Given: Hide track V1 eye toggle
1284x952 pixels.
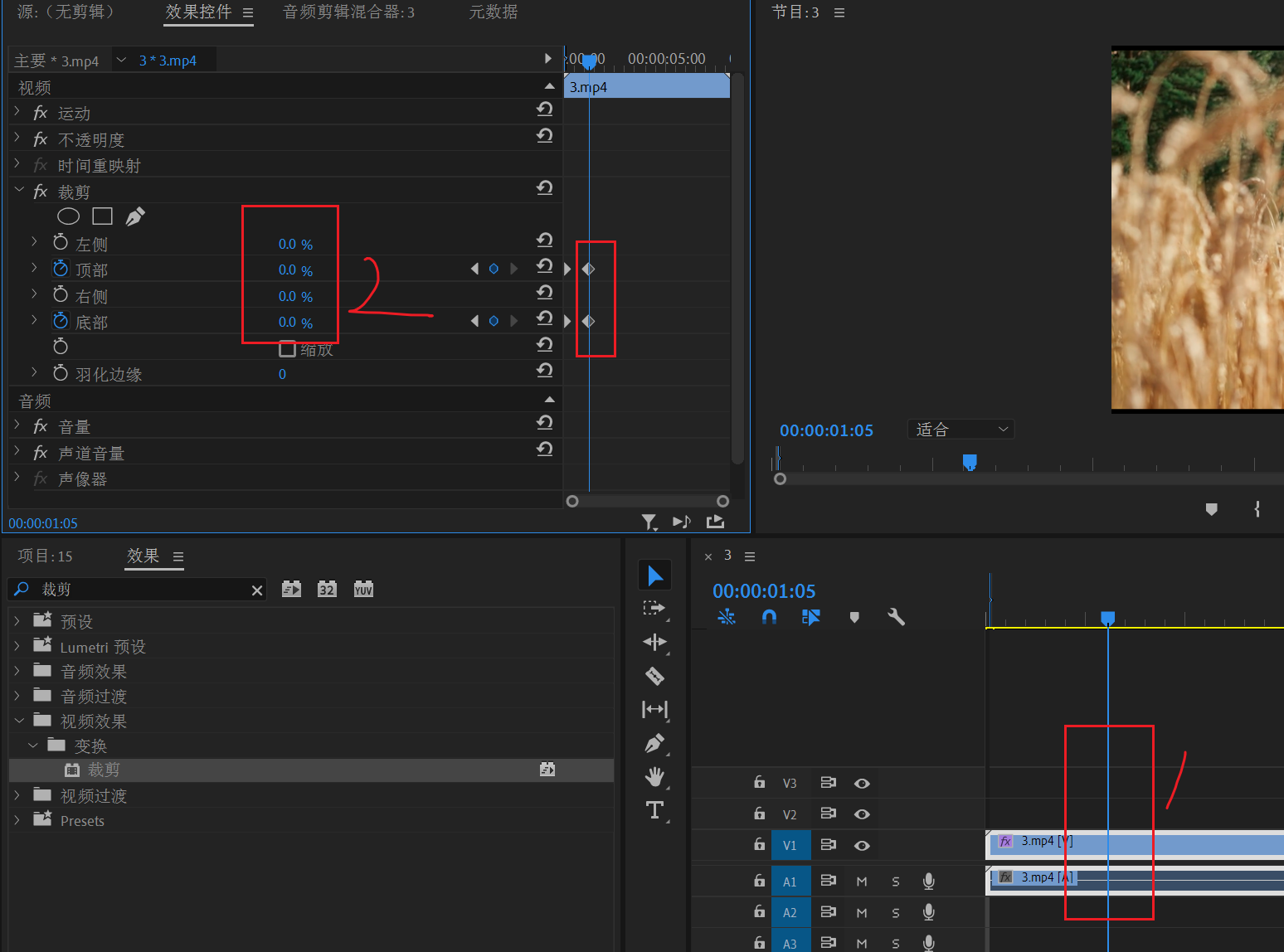Looking at the screenshot, I should tap(862, 845).
